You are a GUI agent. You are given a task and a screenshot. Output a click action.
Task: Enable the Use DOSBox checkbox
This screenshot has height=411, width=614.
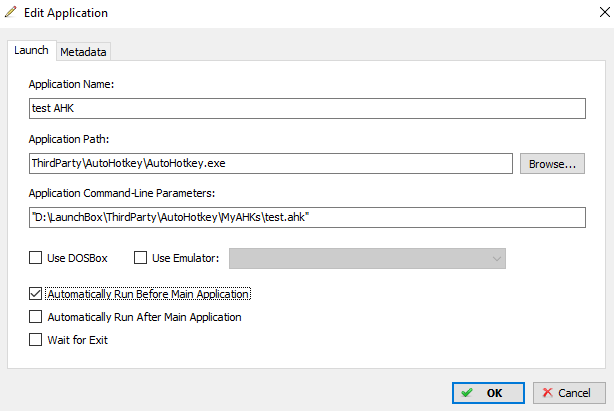[x=35, y=258]
